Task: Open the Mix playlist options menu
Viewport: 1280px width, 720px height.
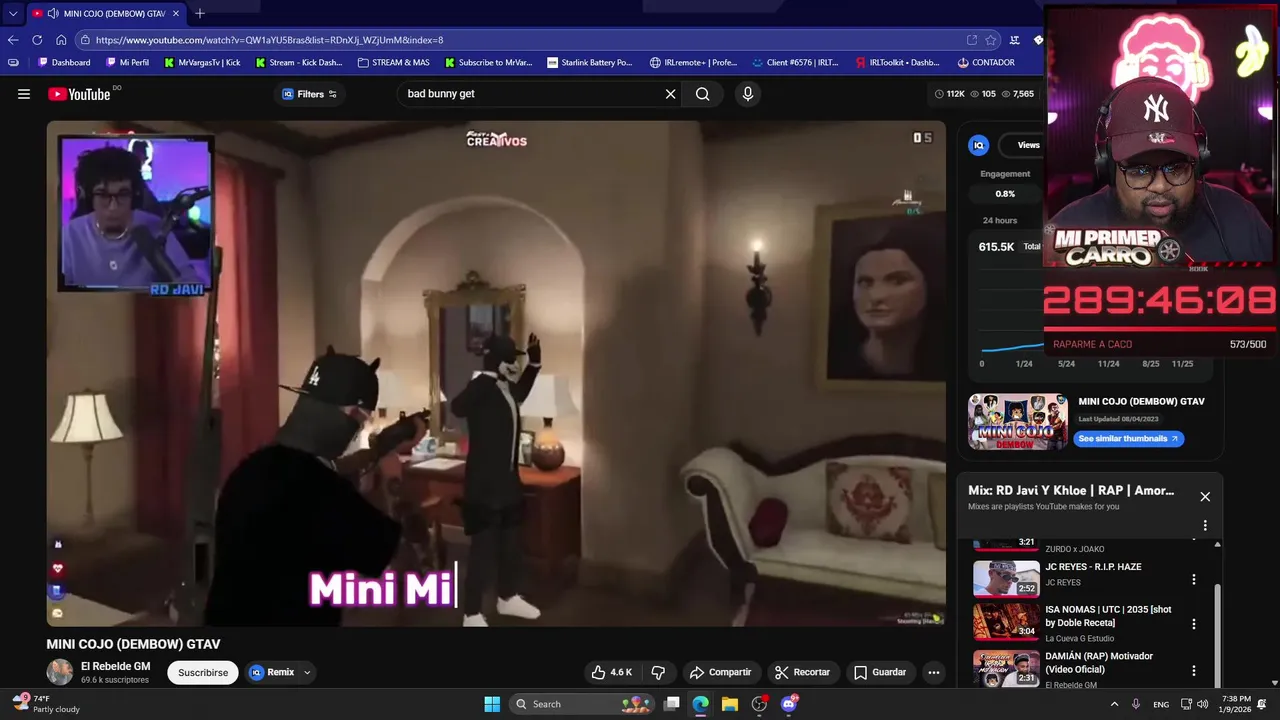Action: (1205, 525)
